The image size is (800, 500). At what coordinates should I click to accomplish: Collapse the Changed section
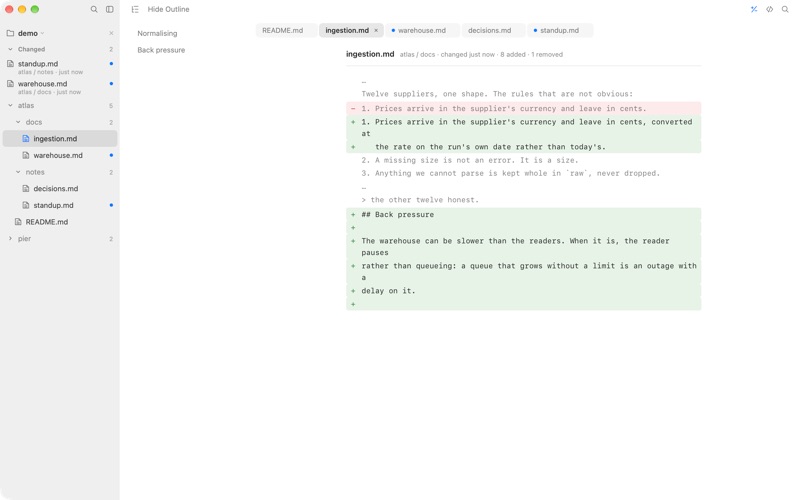point(10,49)
